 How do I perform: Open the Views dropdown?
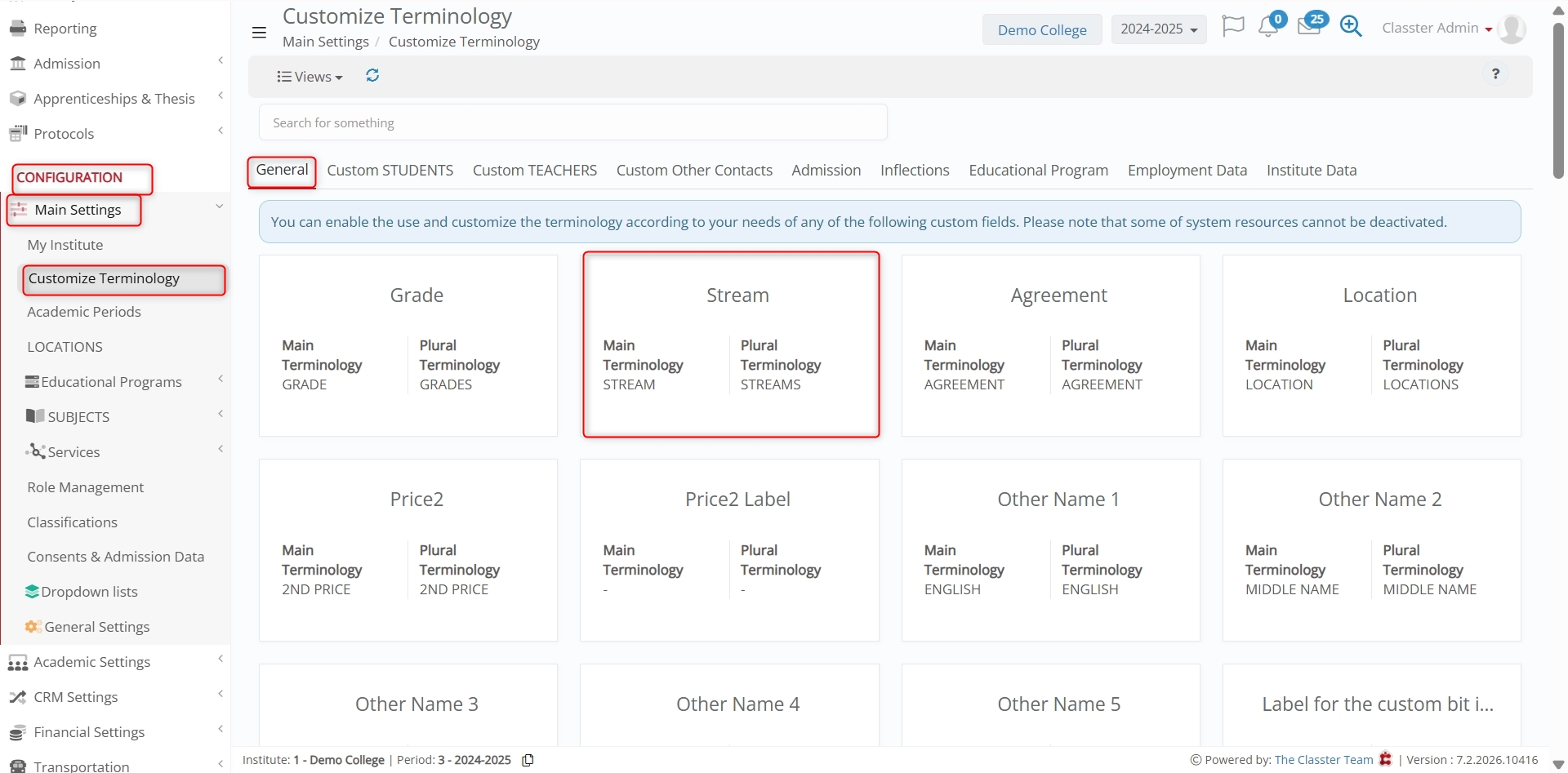pyautogui.click(x=310, y=77)
